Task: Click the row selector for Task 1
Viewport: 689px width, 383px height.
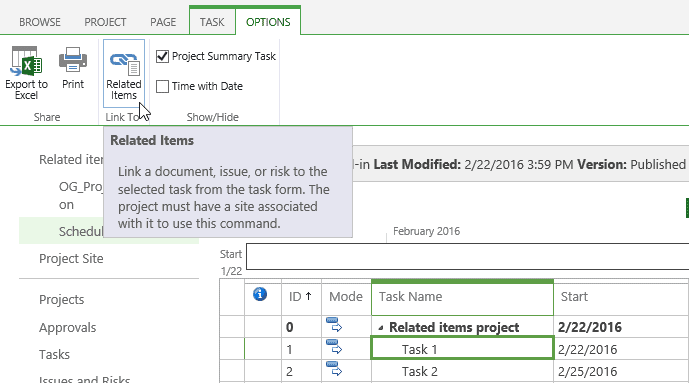Action: click(x=232, y=349)
